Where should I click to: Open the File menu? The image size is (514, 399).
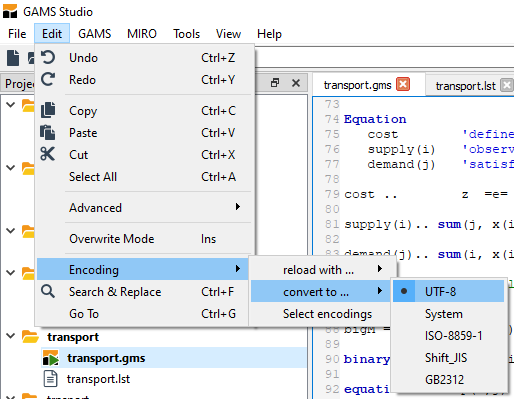tap(17, 34)
